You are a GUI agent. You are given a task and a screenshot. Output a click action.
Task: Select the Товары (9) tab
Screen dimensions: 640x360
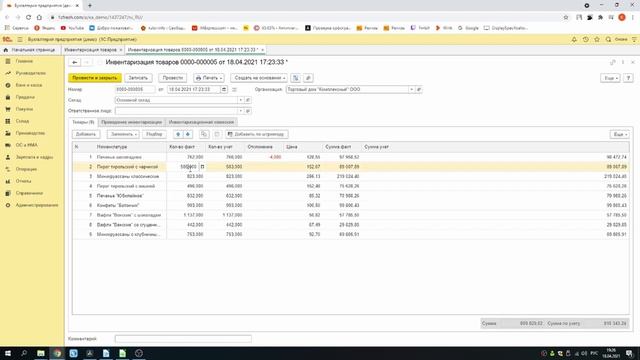[x=83, y=122]
